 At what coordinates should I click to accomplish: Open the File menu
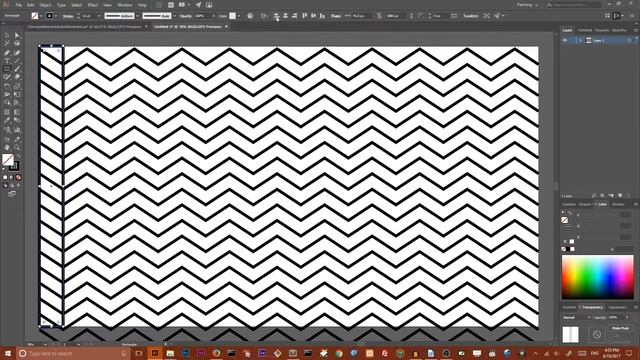[19, 5]
